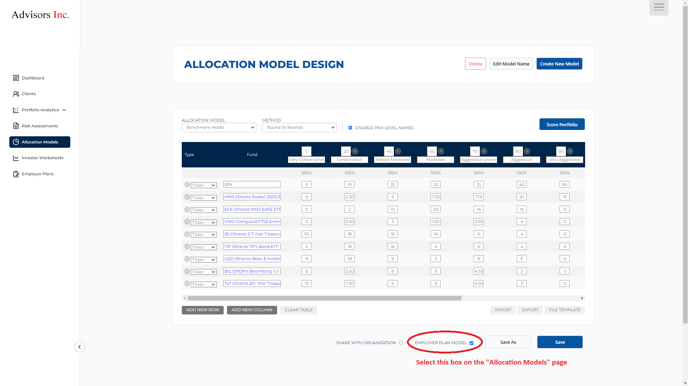
Task: Expand the Portfolio Analytics submenu chevron
Action: 64,110
